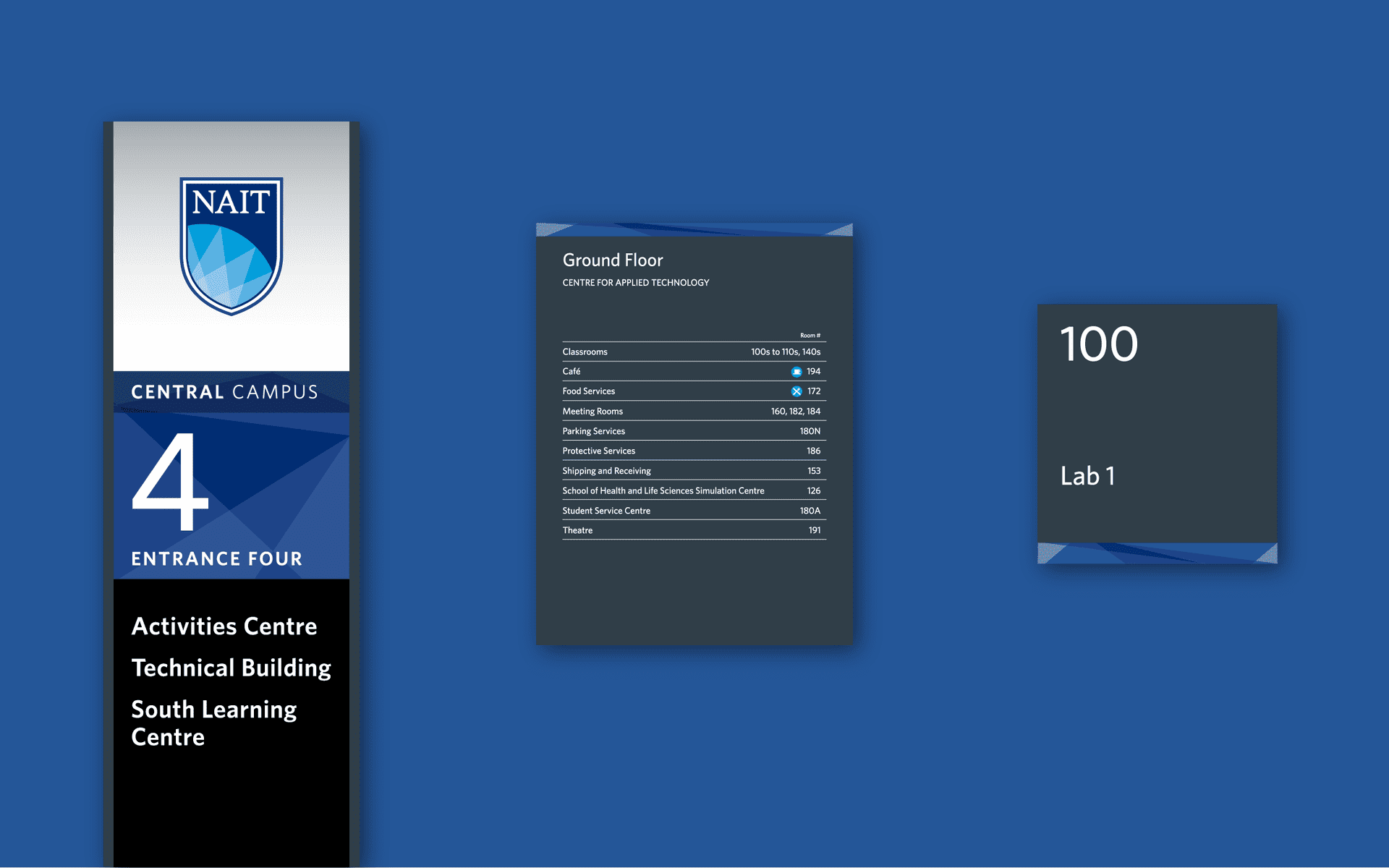Select Centre for Applied Technology subtitle

(x=635, y=283)
